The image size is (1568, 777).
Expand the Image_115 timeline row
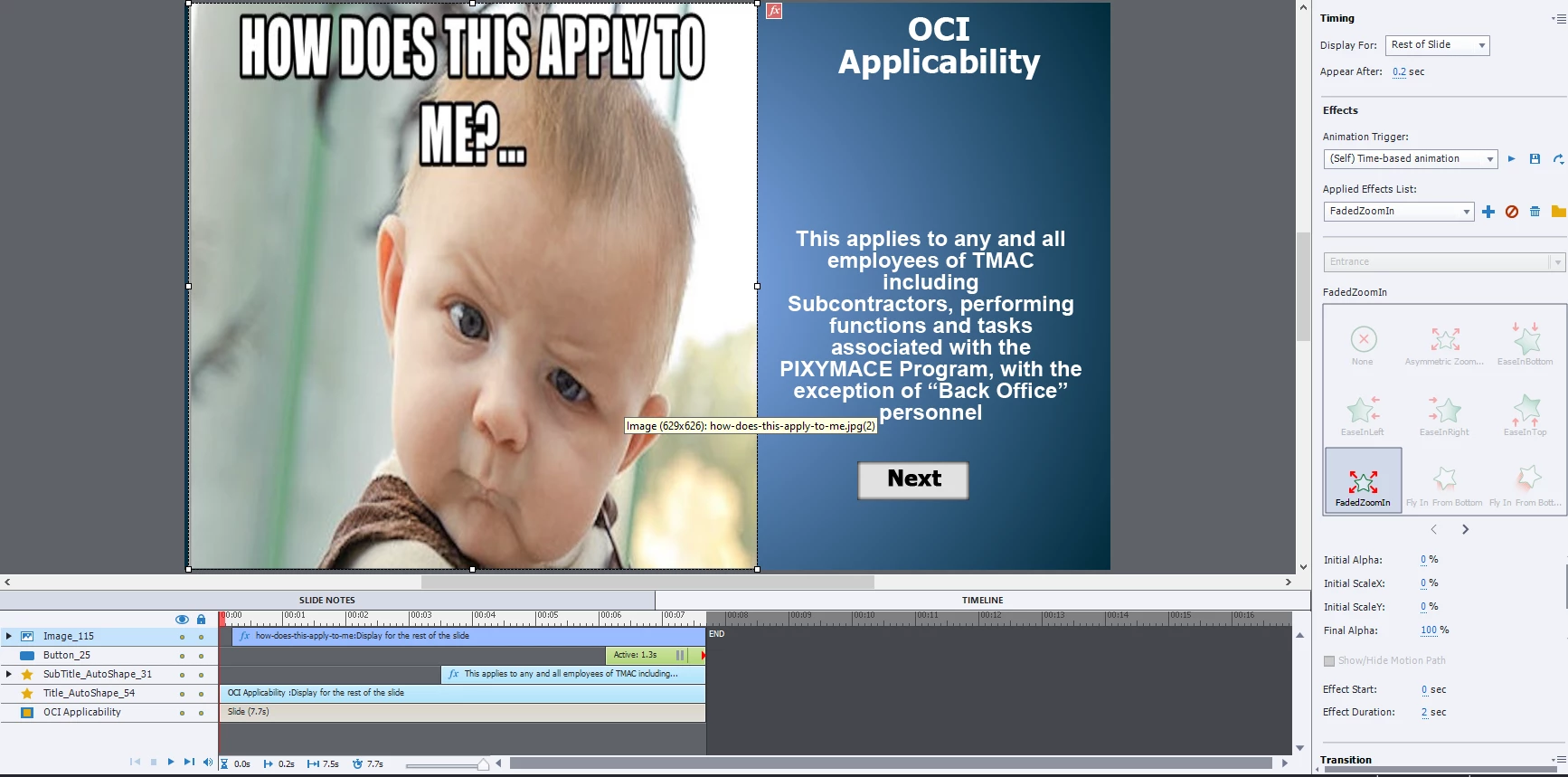click(x=9, y=637)
